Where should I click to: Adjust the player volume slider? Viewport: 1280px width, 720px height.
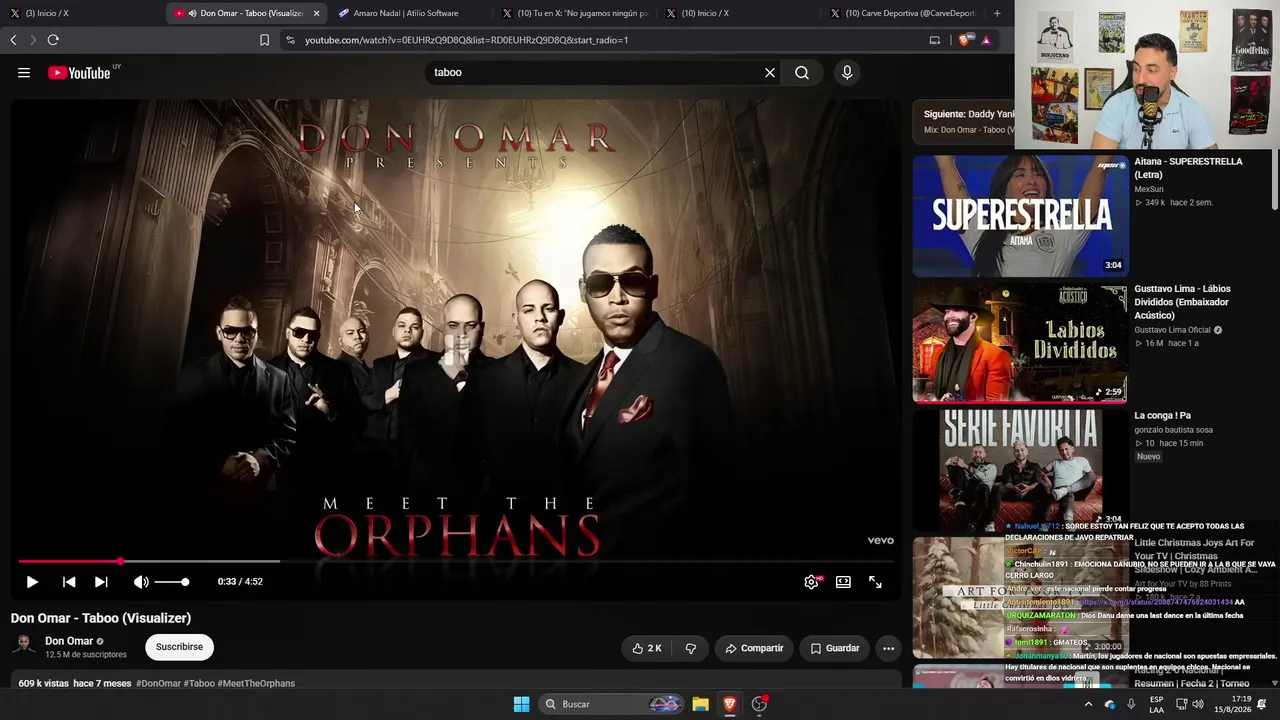point(171,581)
